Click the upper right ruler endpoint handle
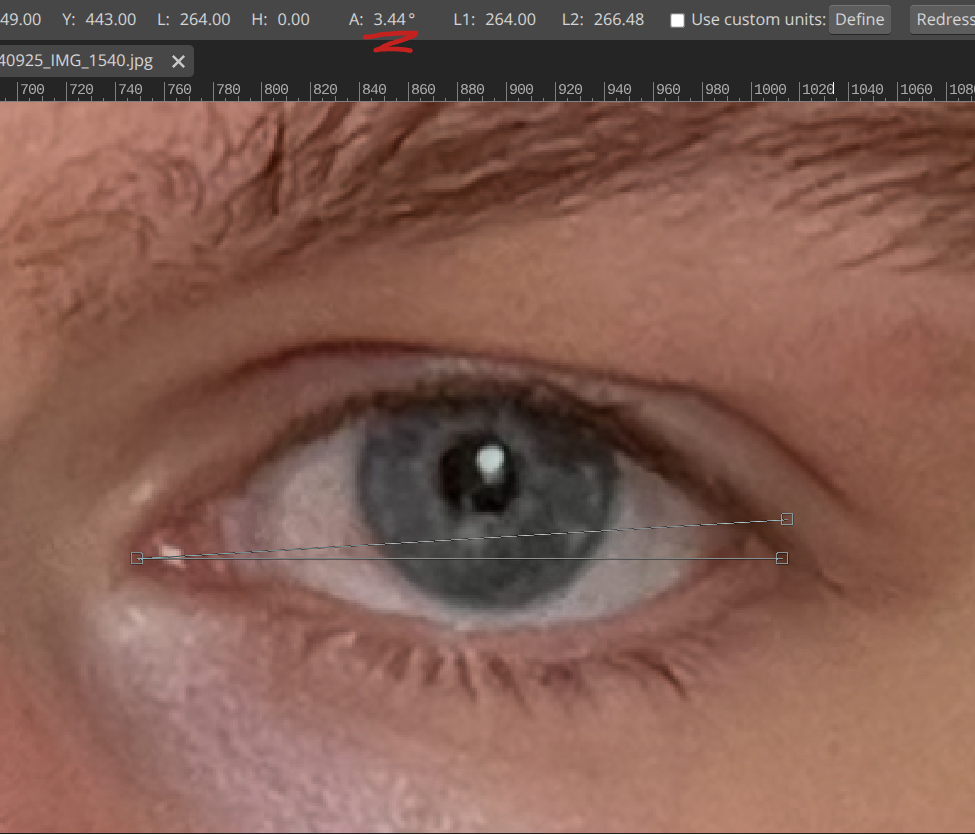 787,519
